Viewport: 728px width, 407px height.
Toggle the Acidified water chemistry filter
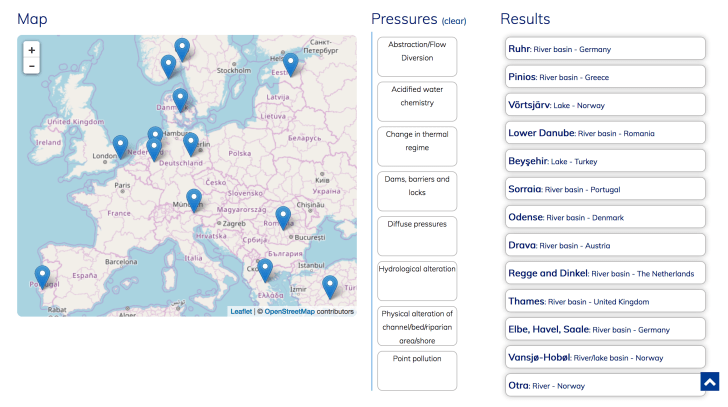pos(417,102)
